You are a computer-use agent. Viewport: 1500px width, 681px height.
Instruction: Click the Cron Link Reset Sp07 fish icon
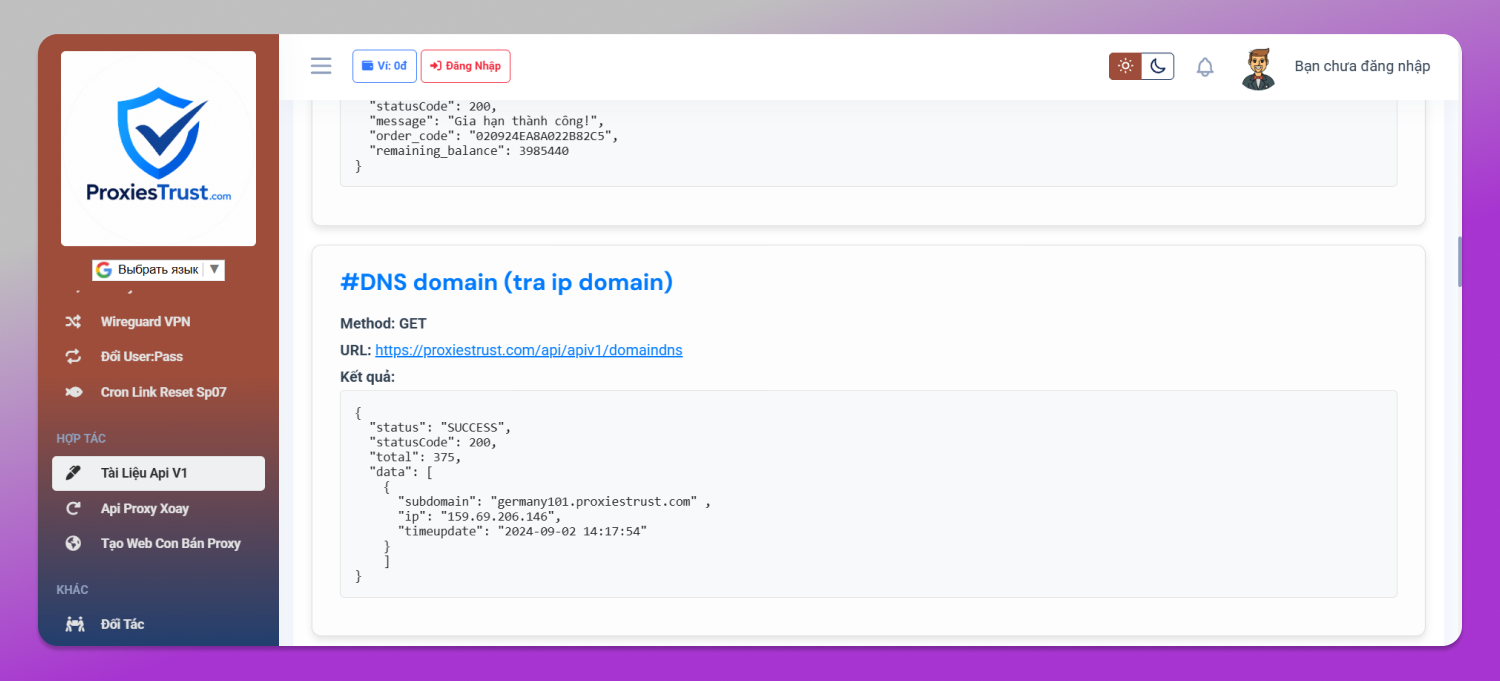point(73,392)
